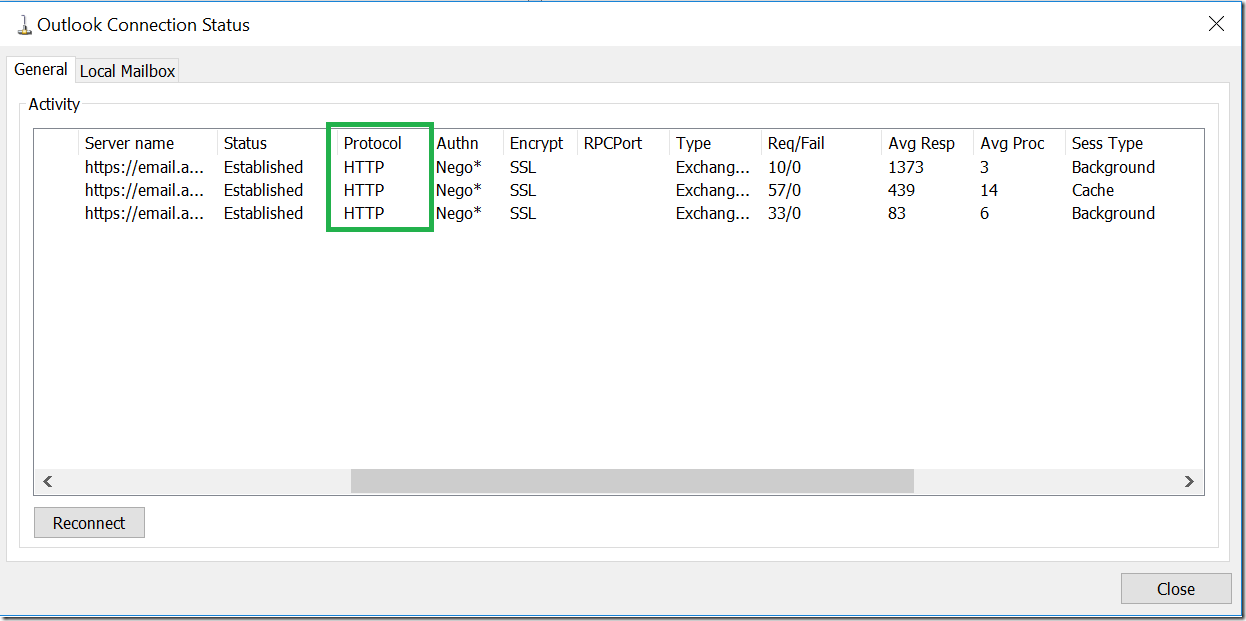Viewport: 1246px width, 621px height.
Task: Click the Outlook Connection Status title icon
Action: (24, 25)
